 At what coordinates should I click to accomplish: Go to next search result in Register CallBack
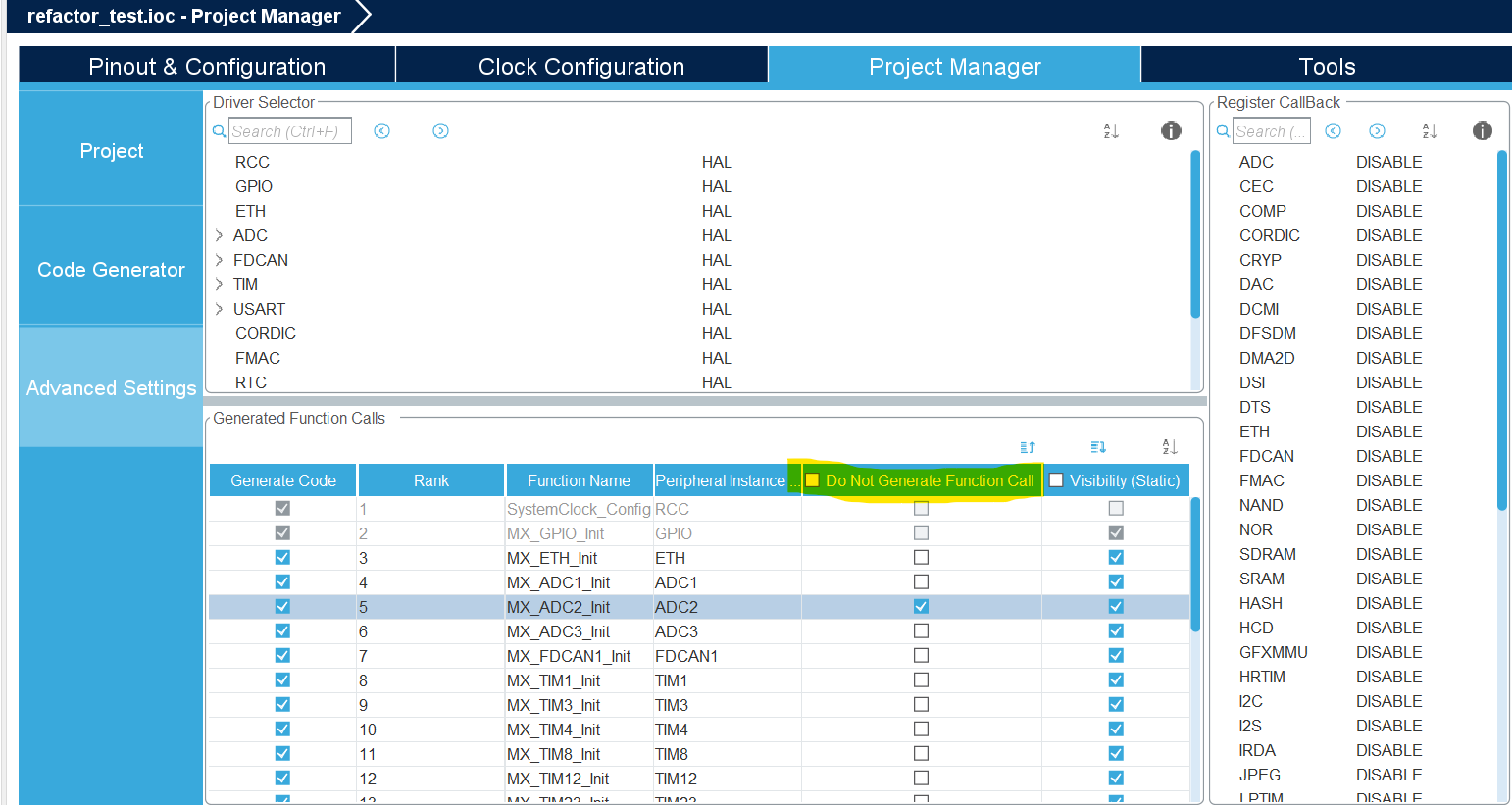click(1378, 130)
